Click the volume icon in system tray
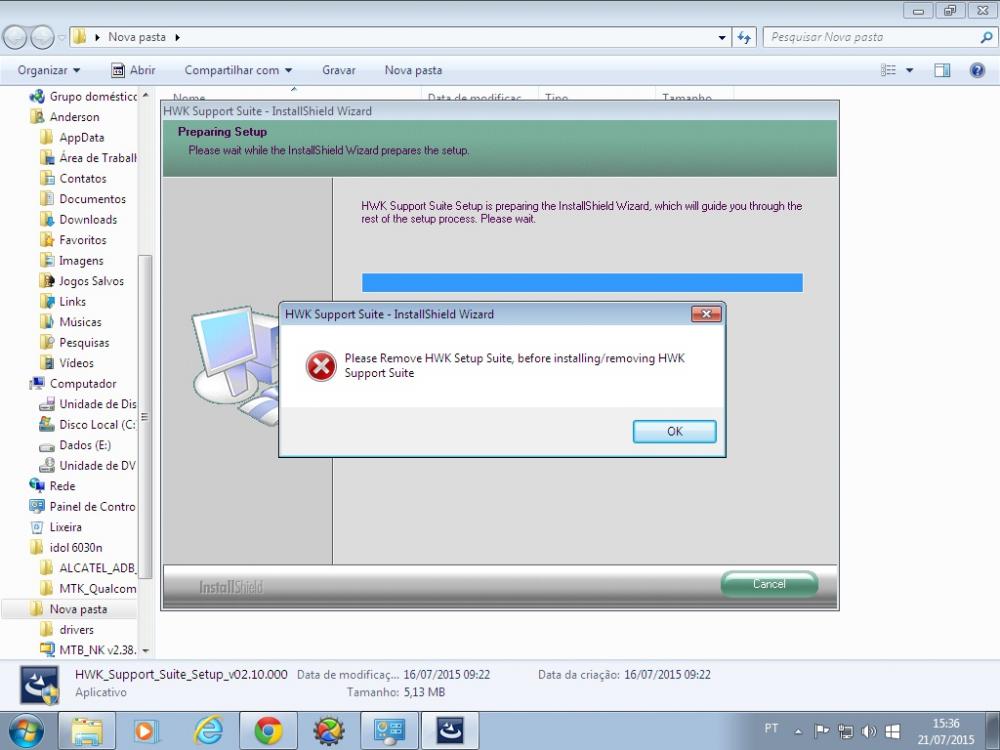This screenshot has width=1000, height=750. point(868,731)
